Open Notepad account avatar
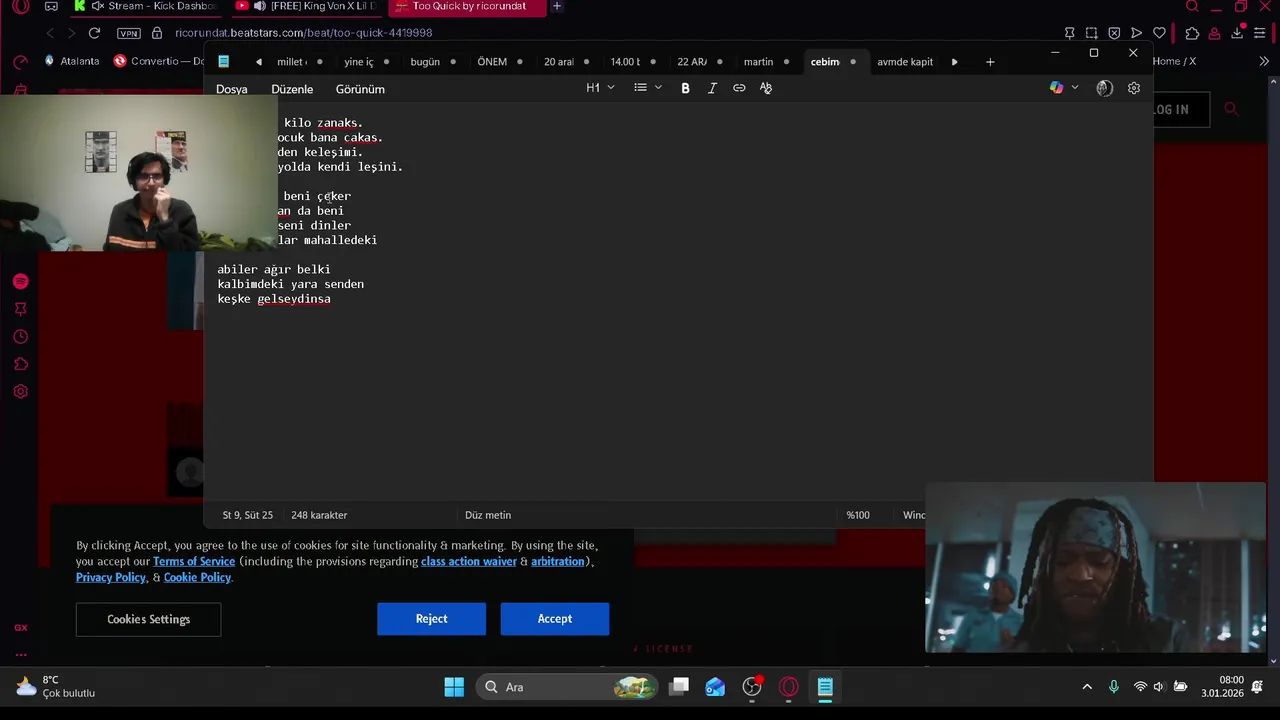The width and height of the screenshot is (1280, 720). (x=1104, y=88)
